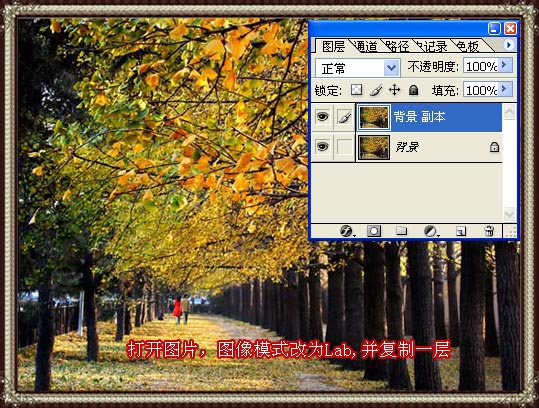
Task: Add a layer mask
Action: tap(374, 231)
